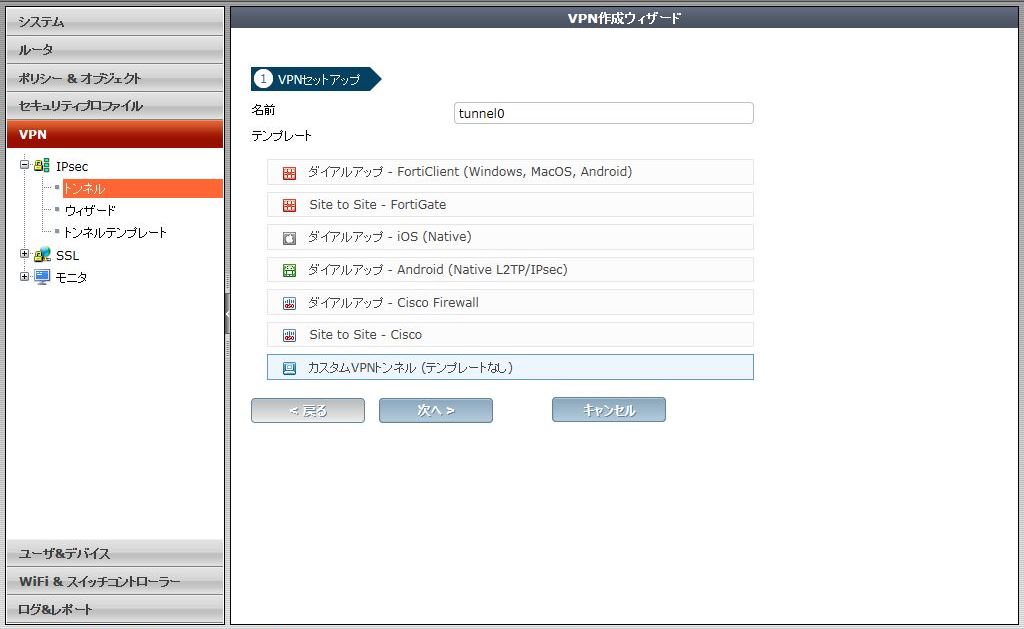Image resolution: width=1024 pixels, height=629 pixels.
Task: Open WiFi & スイッチコントローラー section
Action: 115,581
